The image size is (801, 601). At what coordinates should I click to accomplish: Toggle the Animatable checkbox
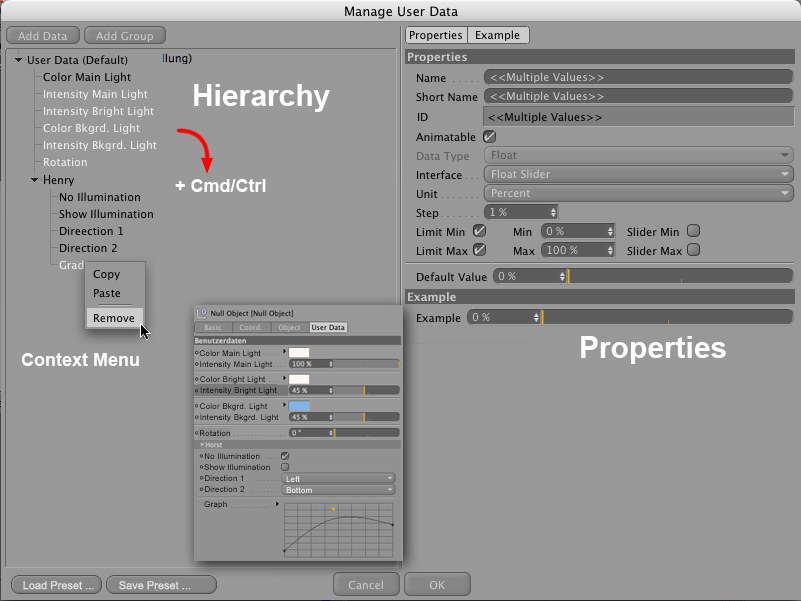tap(489, 136)
